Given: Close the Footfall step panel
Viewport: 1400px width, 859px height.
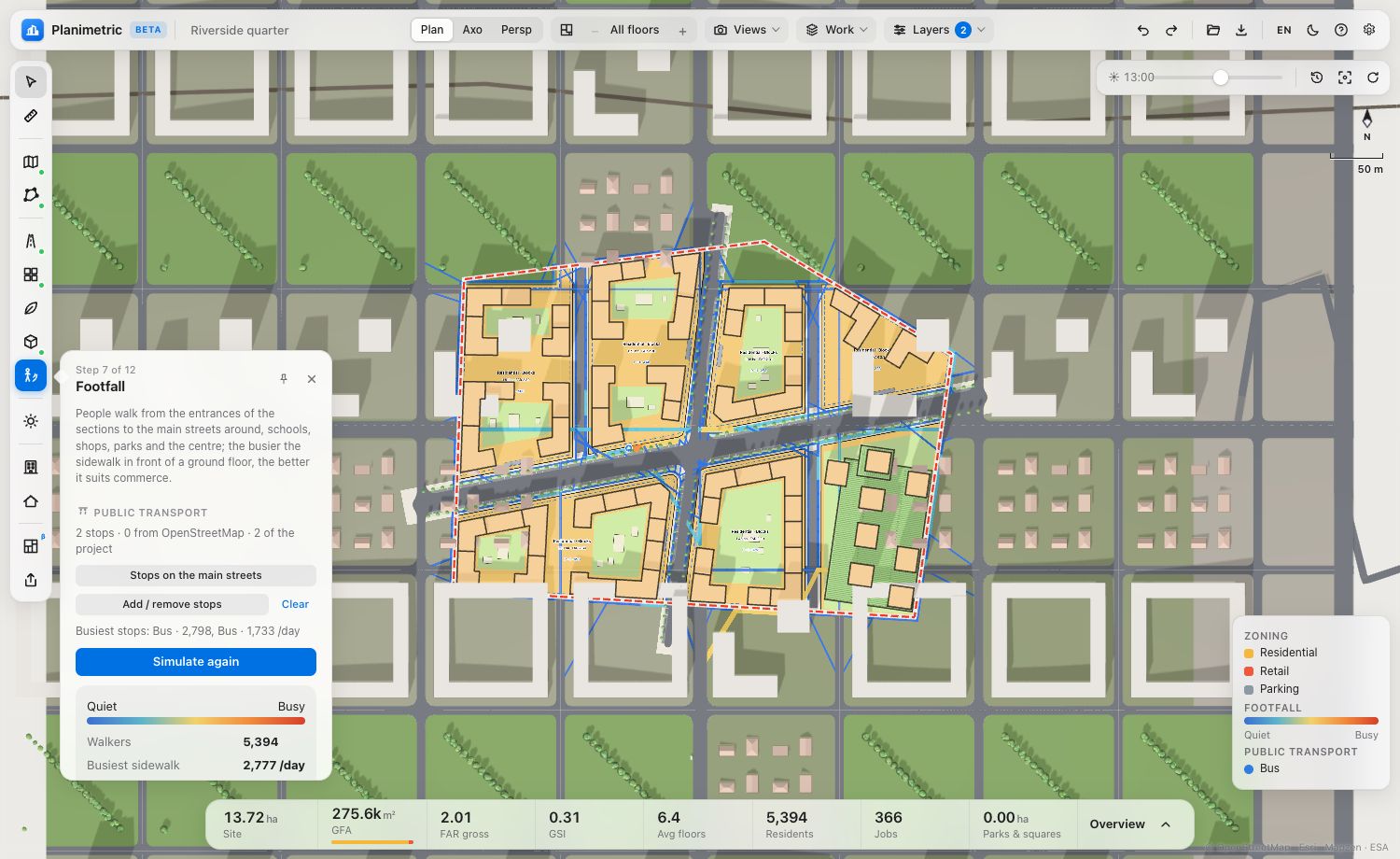Looking at the screenshot, I should coord(312,379).
